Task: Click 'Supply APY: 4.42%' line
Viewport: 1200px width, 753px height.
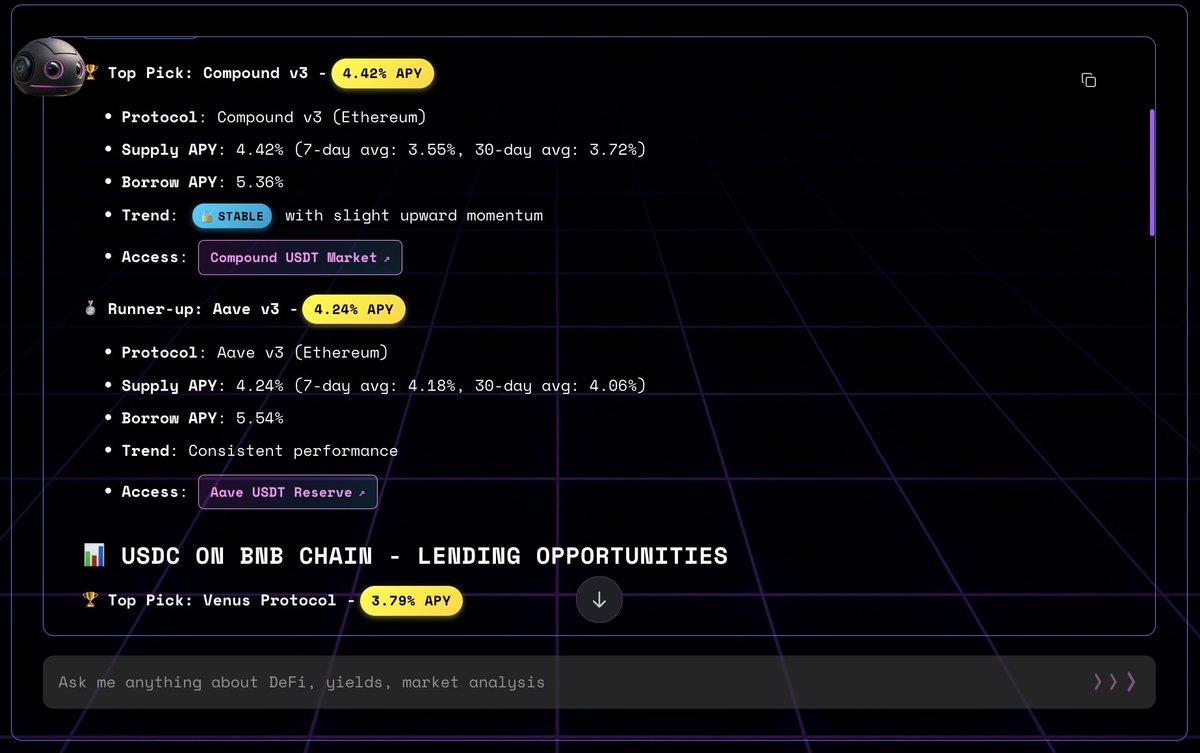Action: [384, 150]
